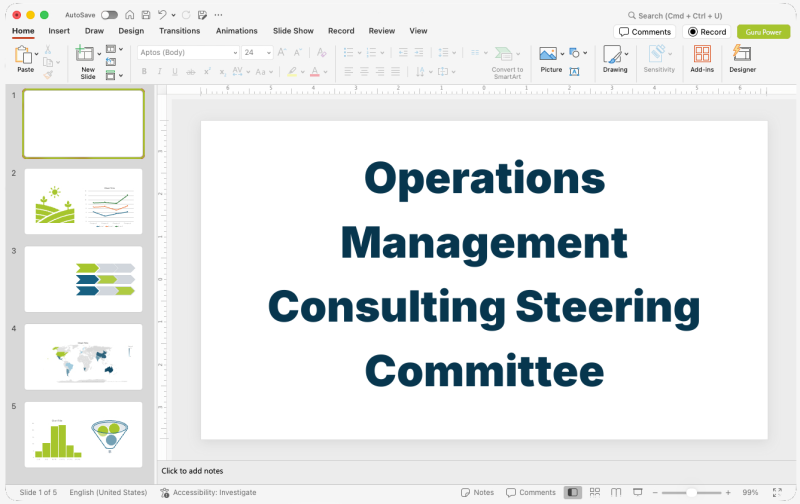The width and height of the screenshot is (800, 504).
Task: Select slide 4 thumbnail with world map
Action: pyautogui.click(x=84, y=357)
